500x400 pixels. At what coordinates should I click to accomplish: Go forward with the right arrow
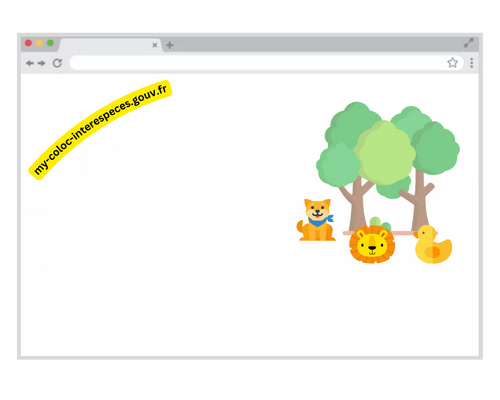pos(41,63)
